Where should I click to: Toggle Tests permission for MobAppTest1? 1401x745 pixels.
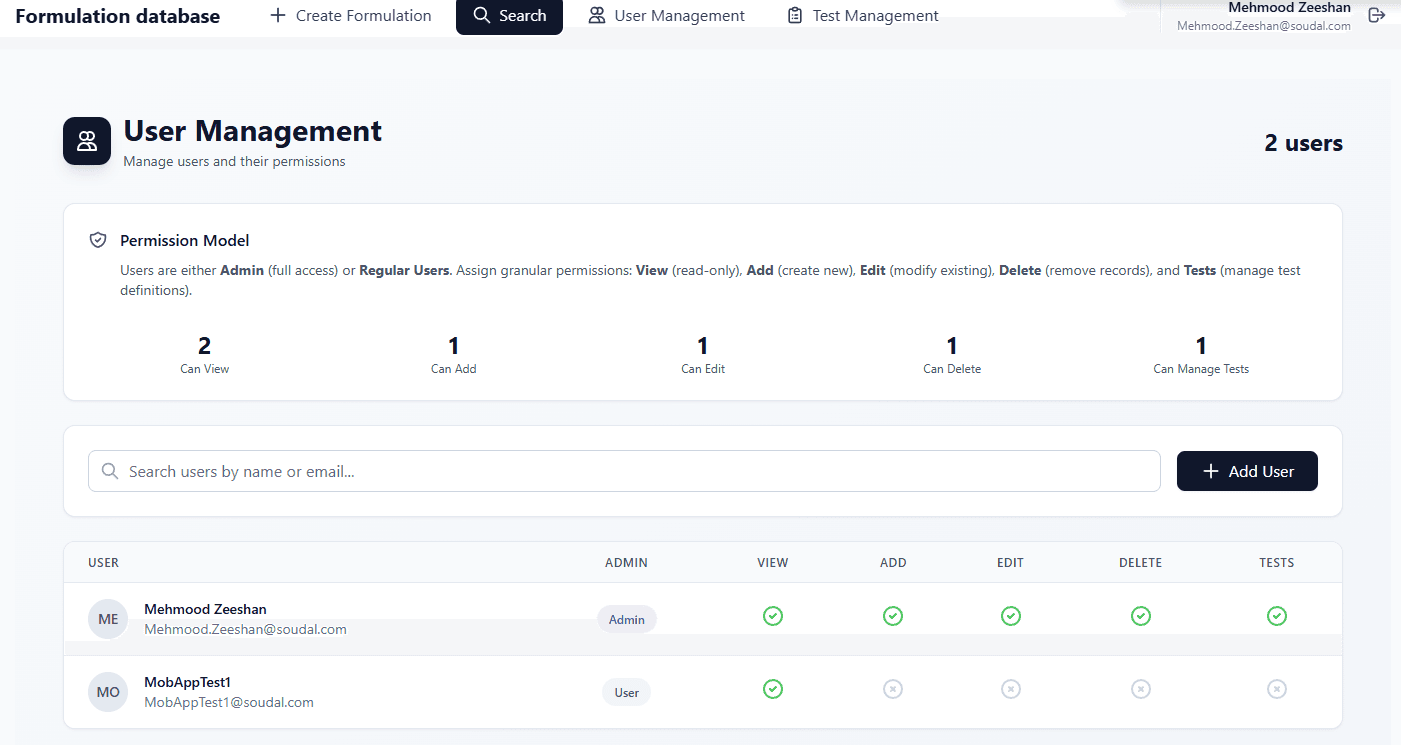(x=1277, y=689)
